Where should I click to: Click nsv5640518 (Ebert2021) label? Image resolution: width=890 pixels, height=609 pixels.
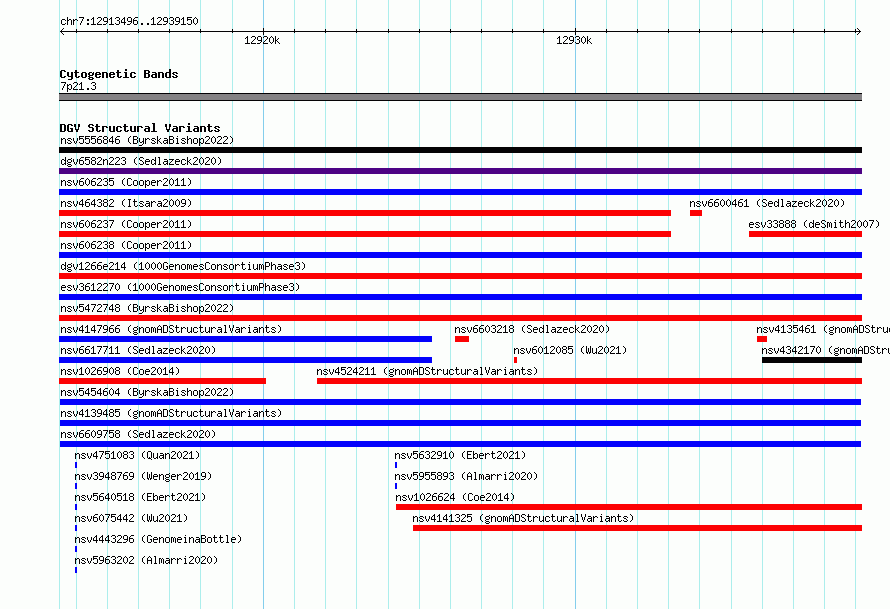point(140,497)
